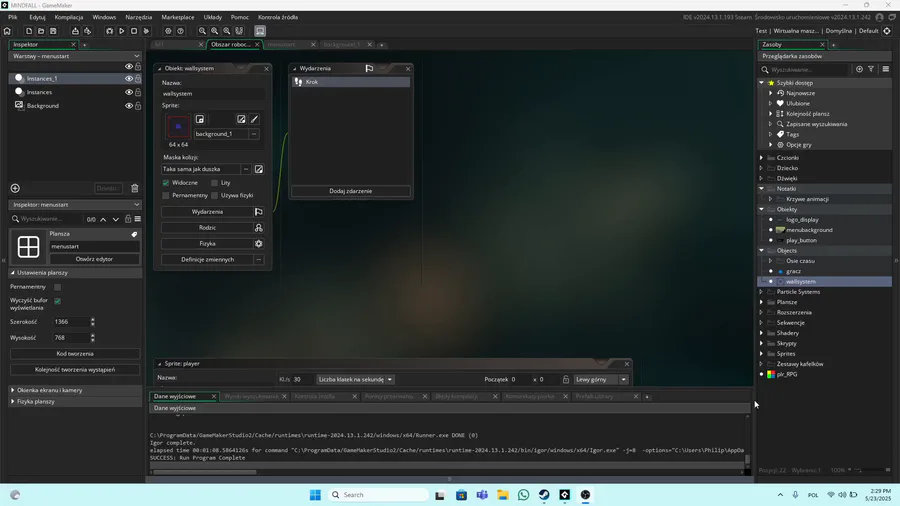Toggle workspace overview laptop icon
The width and height of the screenshot is (900, 506).
(260, 31)
